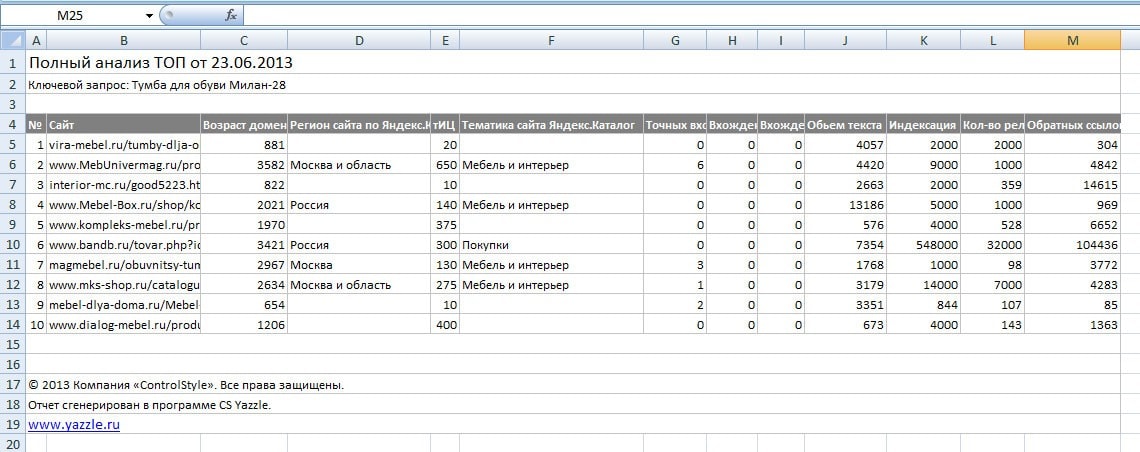Select cell mebel-dlya-doma.ru/Mebel
The image size is (1140, 452).
tap(124, 305)
